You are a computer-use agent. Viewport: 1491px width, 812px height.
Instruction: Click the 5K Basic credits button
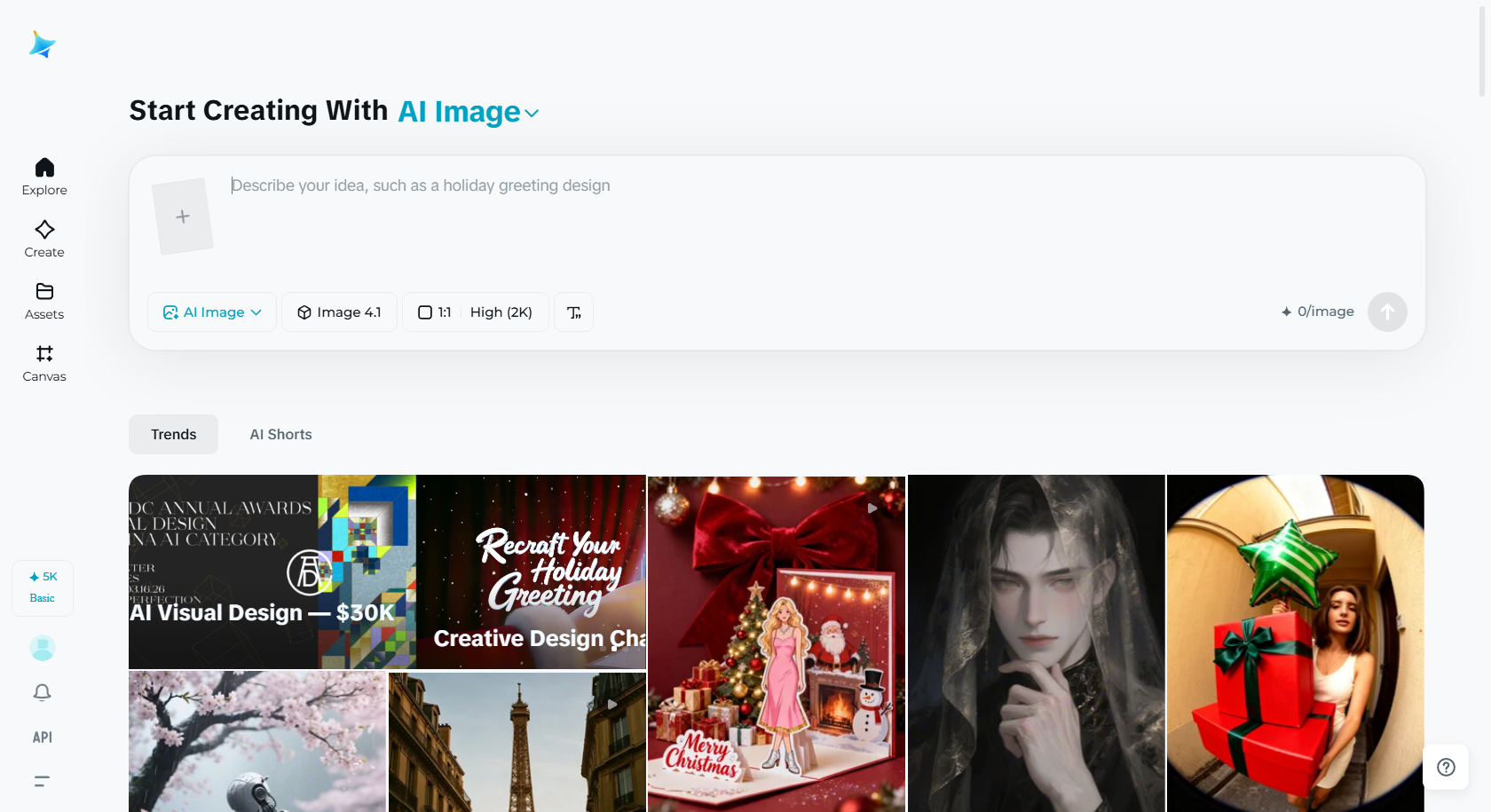pos(42,587)
